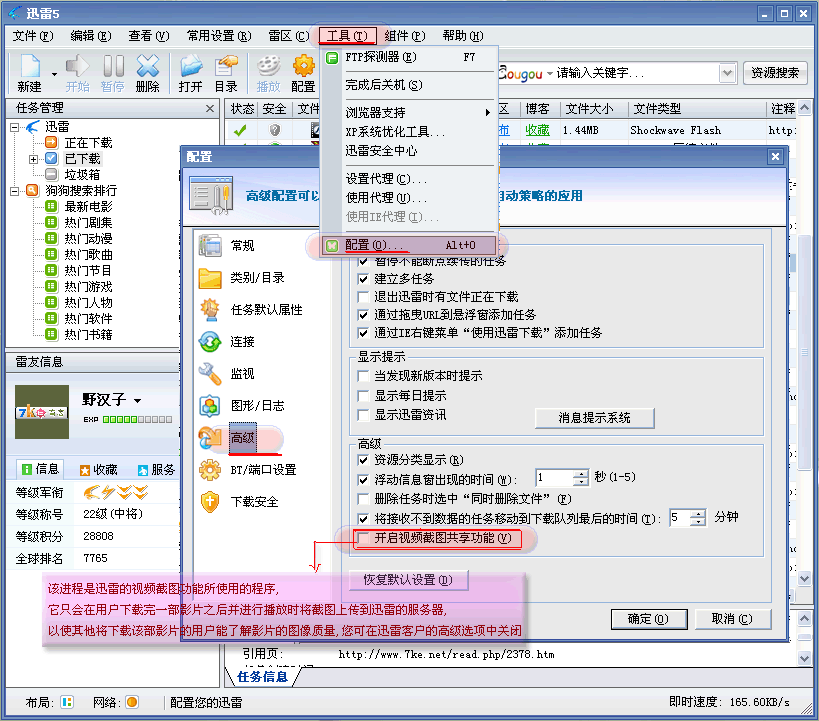Select 下载安全 shield category

tap(239, 502)
